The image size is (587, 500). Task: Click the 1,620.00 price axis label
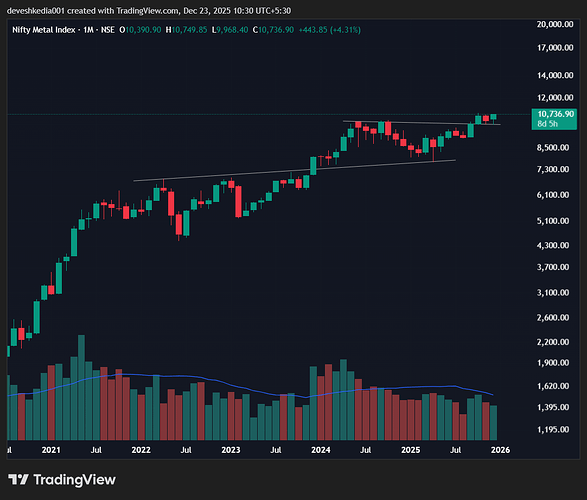[x=553, y=386]
